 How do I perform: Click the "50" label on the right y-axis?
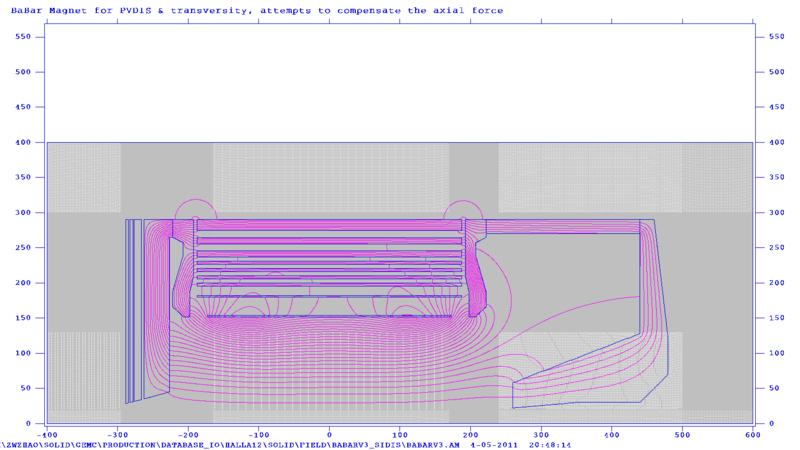pos(774,388)
